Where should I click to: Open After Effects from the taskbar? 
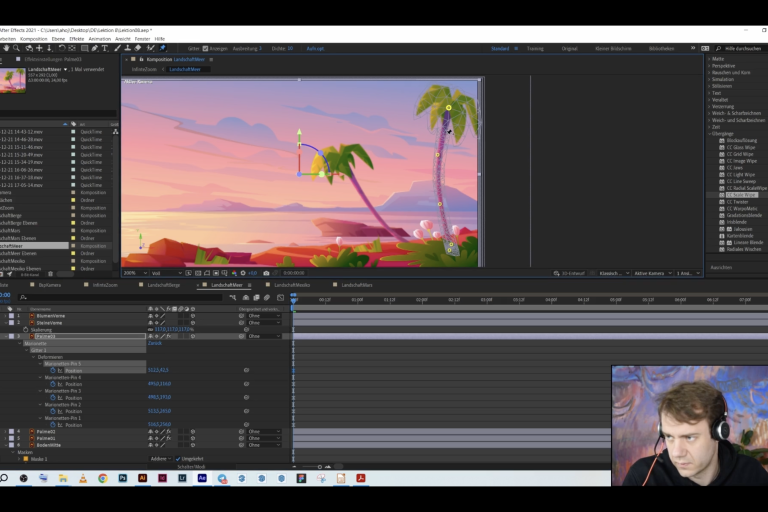(x=202, y=478)
